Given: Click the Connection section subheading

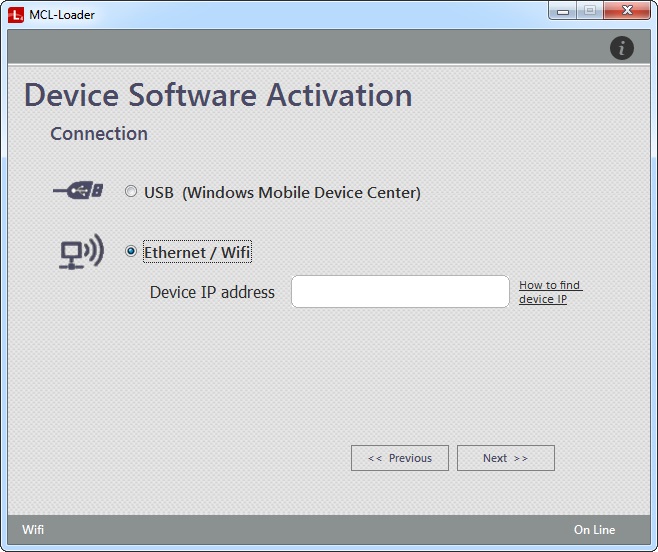Looking at the screenshot, I should coord(99,134).
